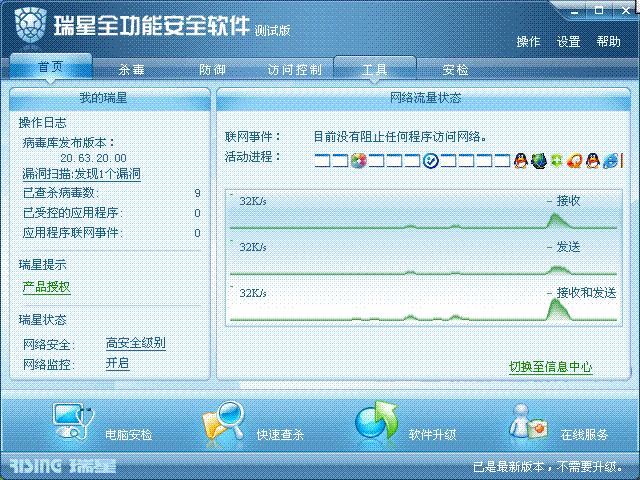Open the 帮助 menu

pyautogui.click(x=608, y=42)
